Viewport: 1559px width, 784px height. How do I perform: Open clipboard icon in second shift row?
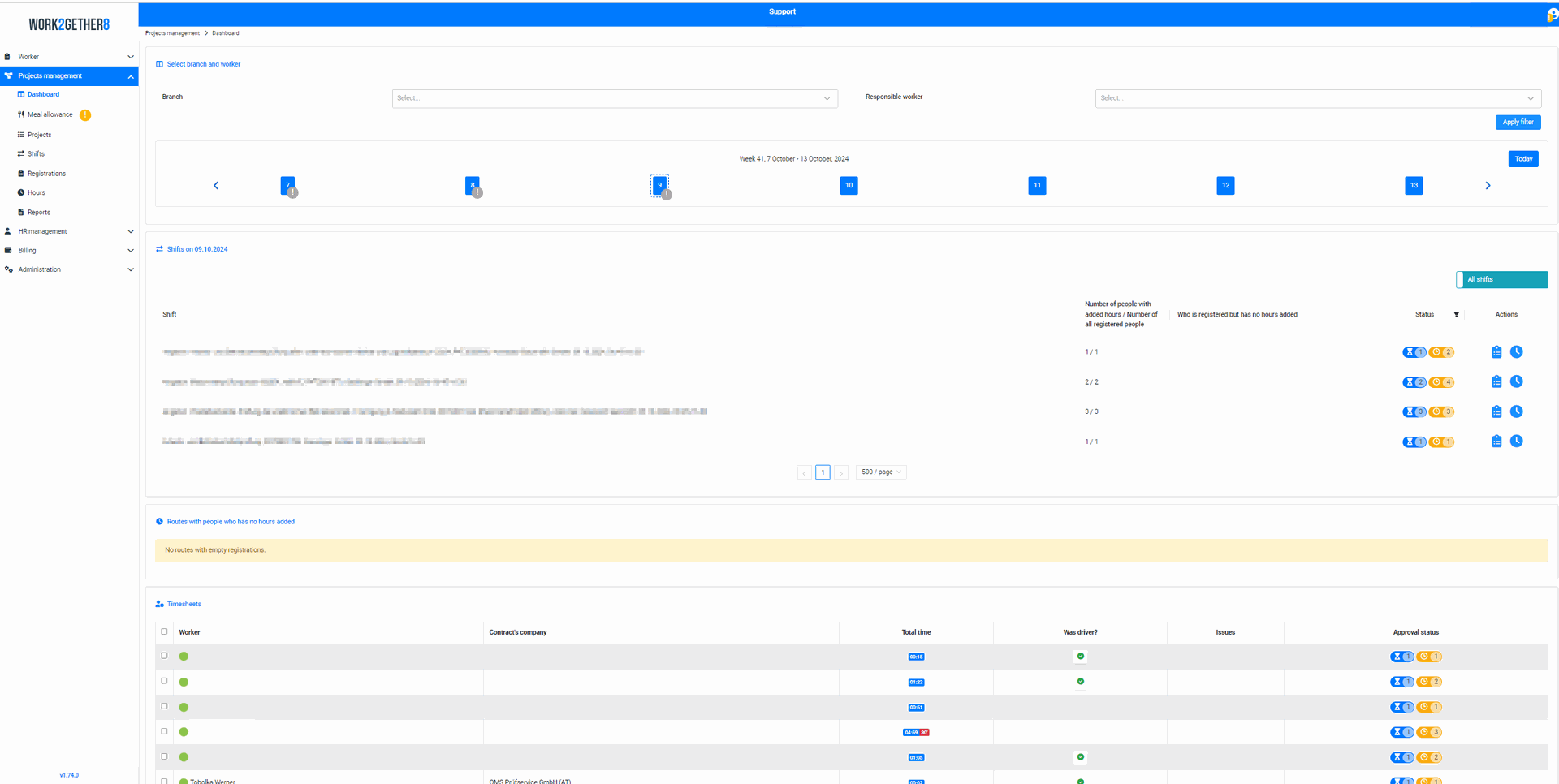pos(1496,382)
